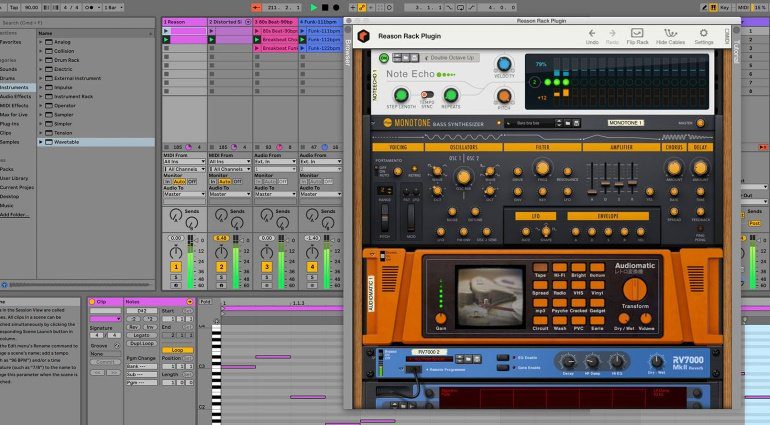Click the Hide Cables icon
This screenshot has width=770, height=425.
tap(669, 33)
